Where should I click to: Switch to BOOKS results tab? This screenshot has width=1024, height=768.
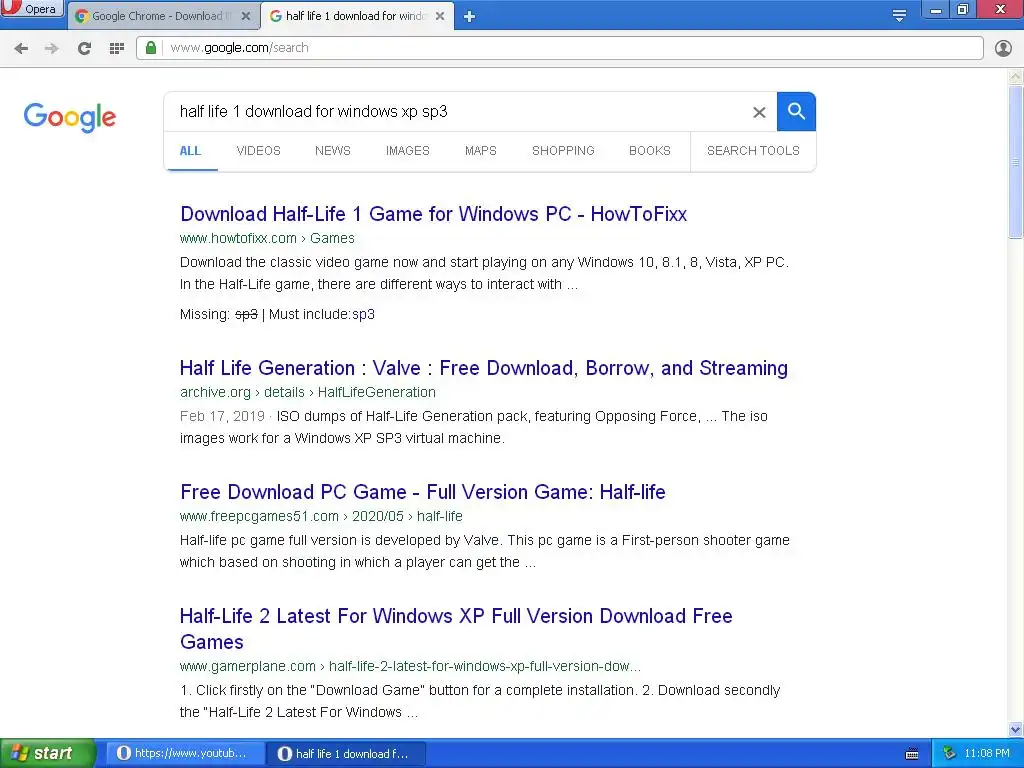[650, 151]
